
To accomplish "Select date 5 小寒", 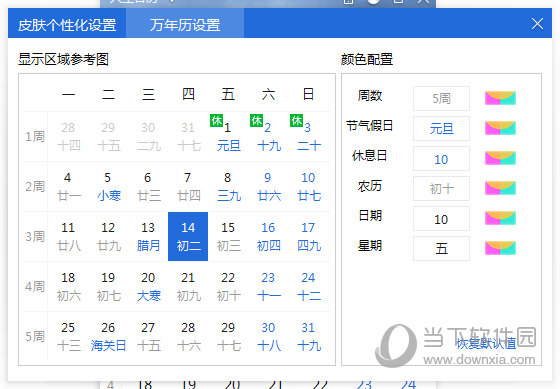I will click(x=108, y=186).
